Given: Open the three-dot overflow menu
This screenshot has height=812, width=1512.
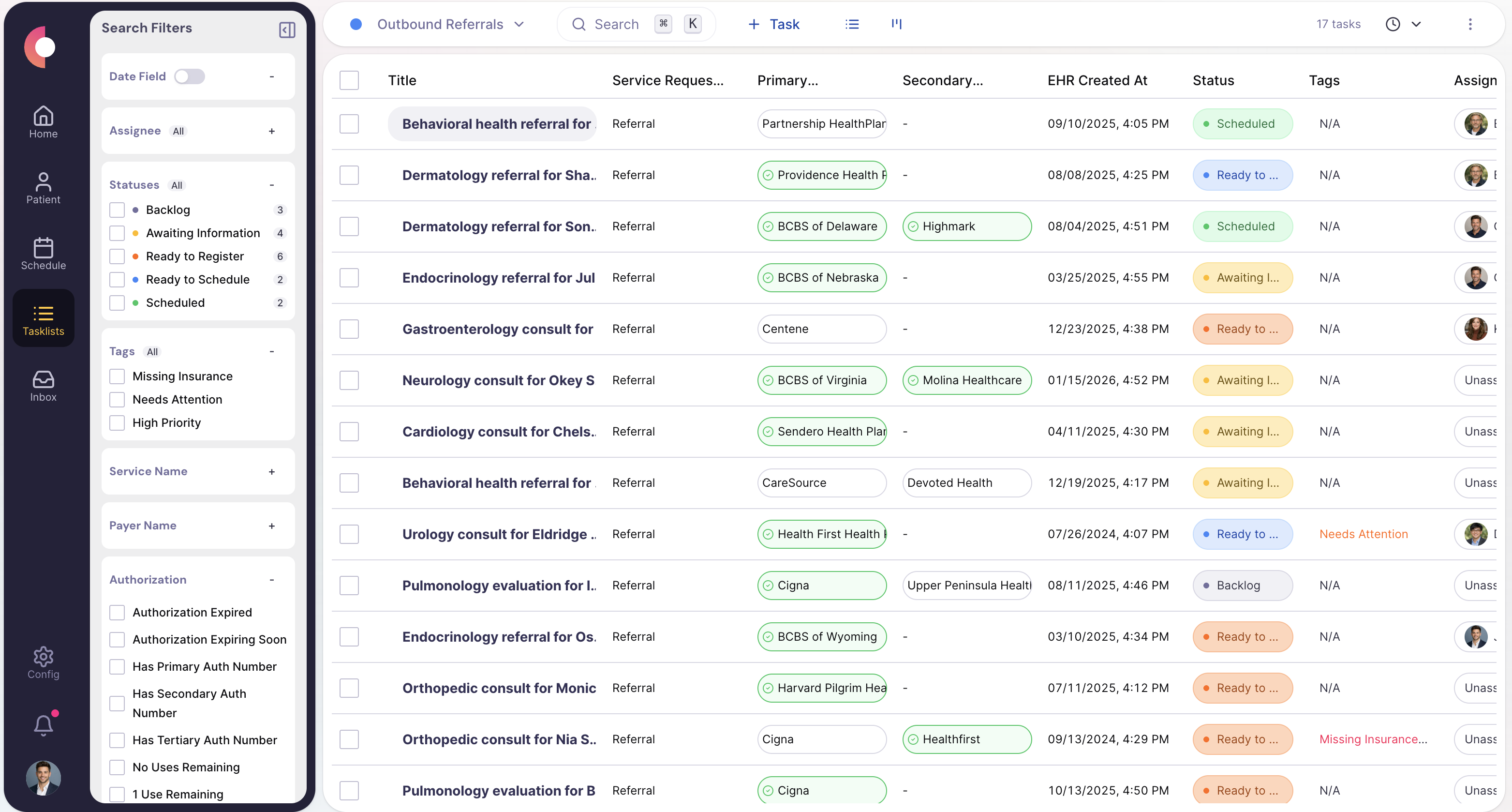Looking at the screenshot, I should point(1470,24).
